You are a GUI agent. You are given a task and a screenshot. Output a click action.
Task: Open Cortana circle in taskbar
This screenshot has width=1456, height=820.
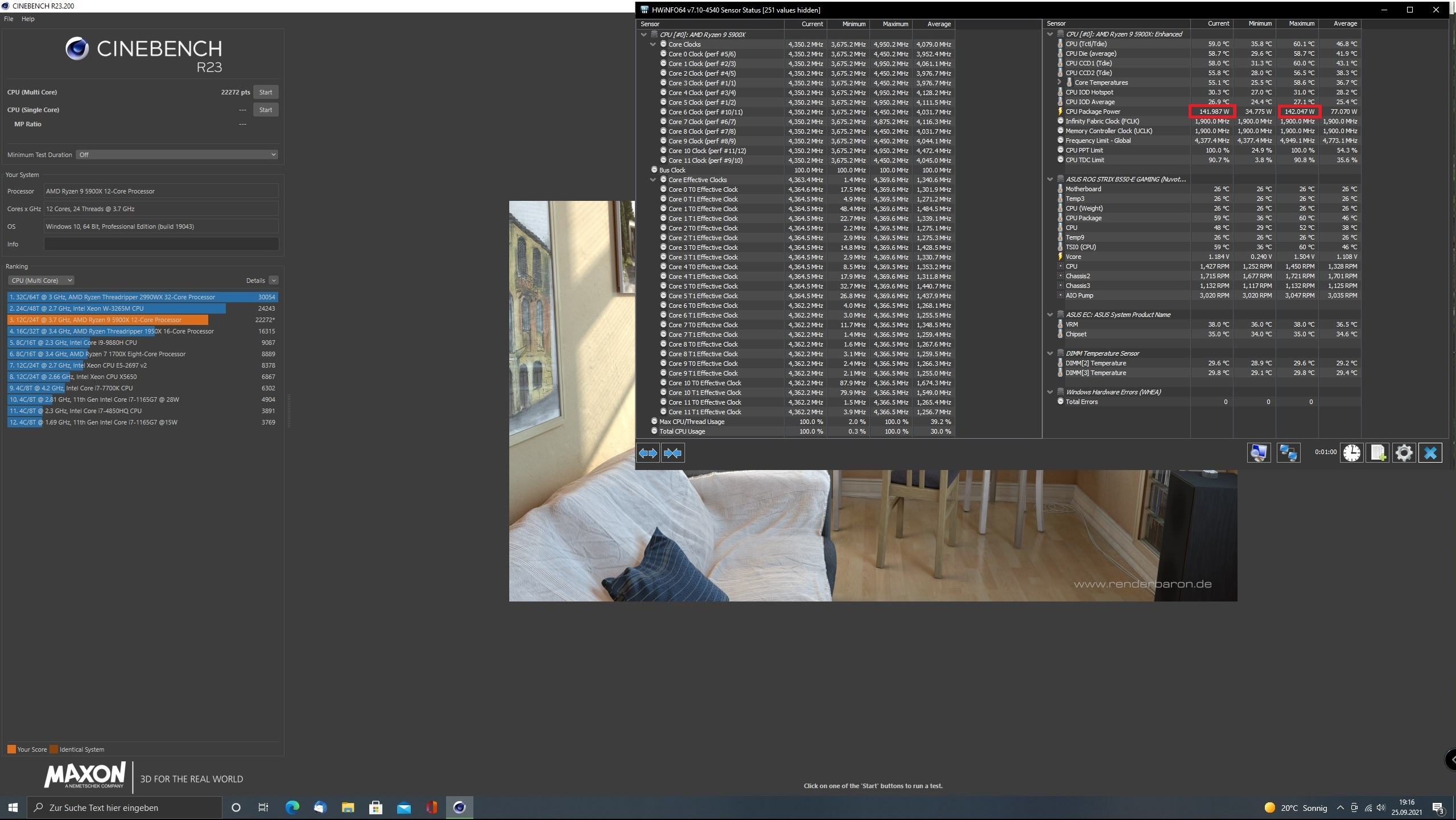click(236, 807)
